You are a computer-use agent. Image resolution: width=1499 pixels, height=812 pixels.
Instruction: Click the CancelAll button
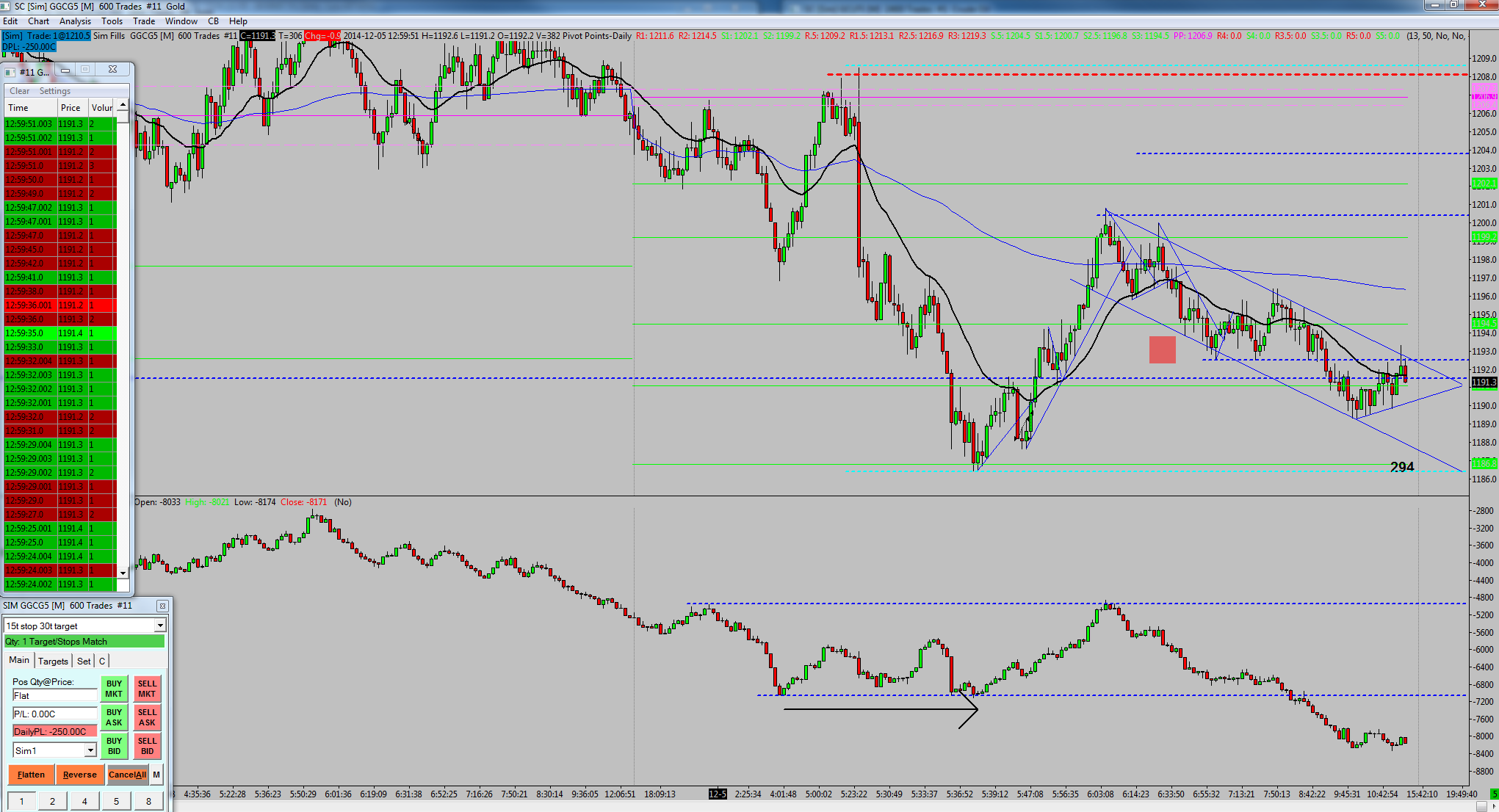127,775
